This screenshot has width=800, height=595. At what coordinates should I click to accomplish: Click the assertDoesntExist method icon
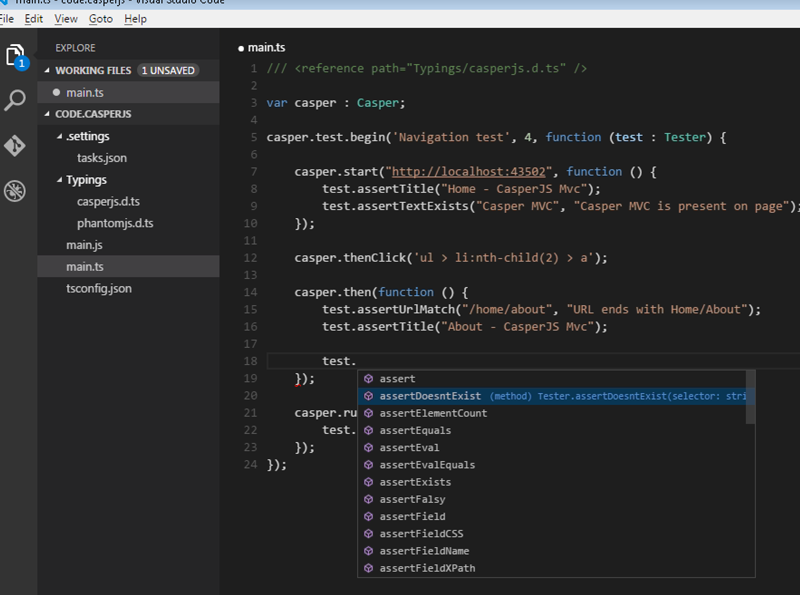click(368, 396)
